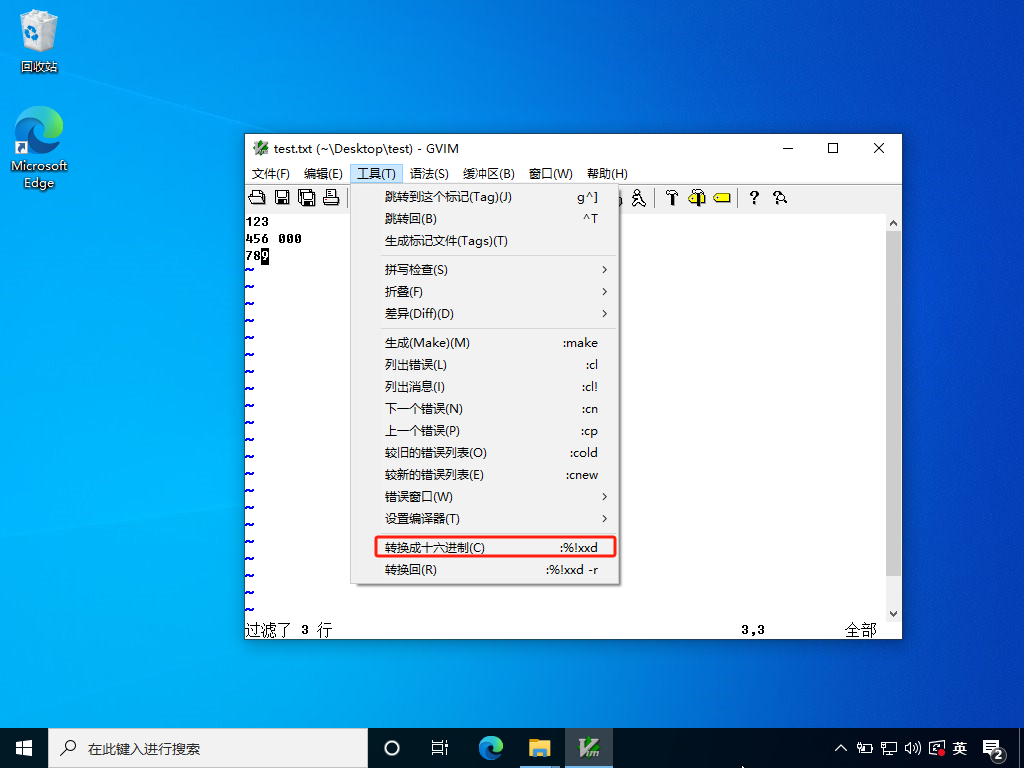The width and height of the screenshot is (1024, 768).
Task: Click the taskbar search input box
Action: coord(208,748)
